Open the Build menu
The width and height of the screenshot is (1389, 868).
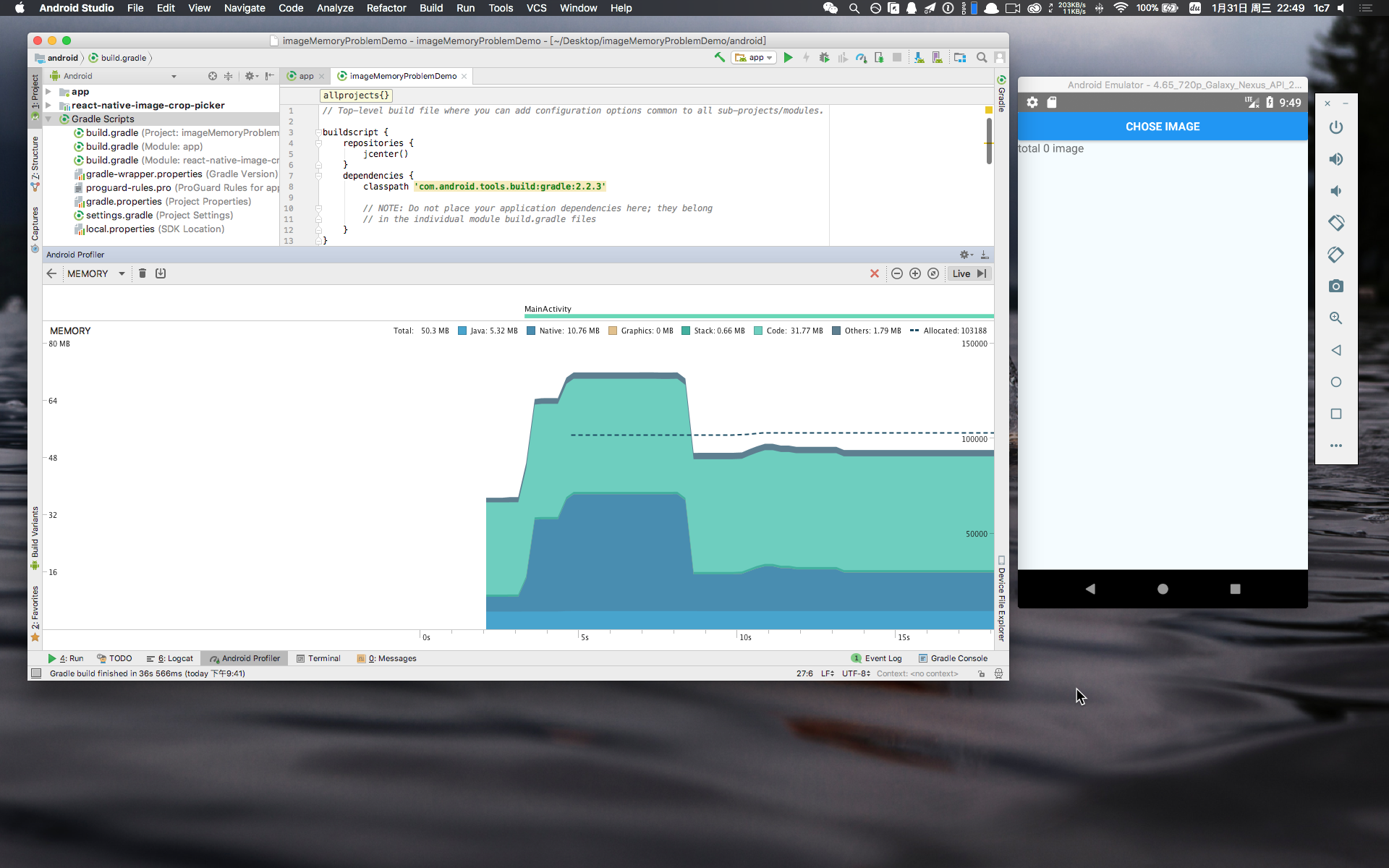[x=431, y=8]
